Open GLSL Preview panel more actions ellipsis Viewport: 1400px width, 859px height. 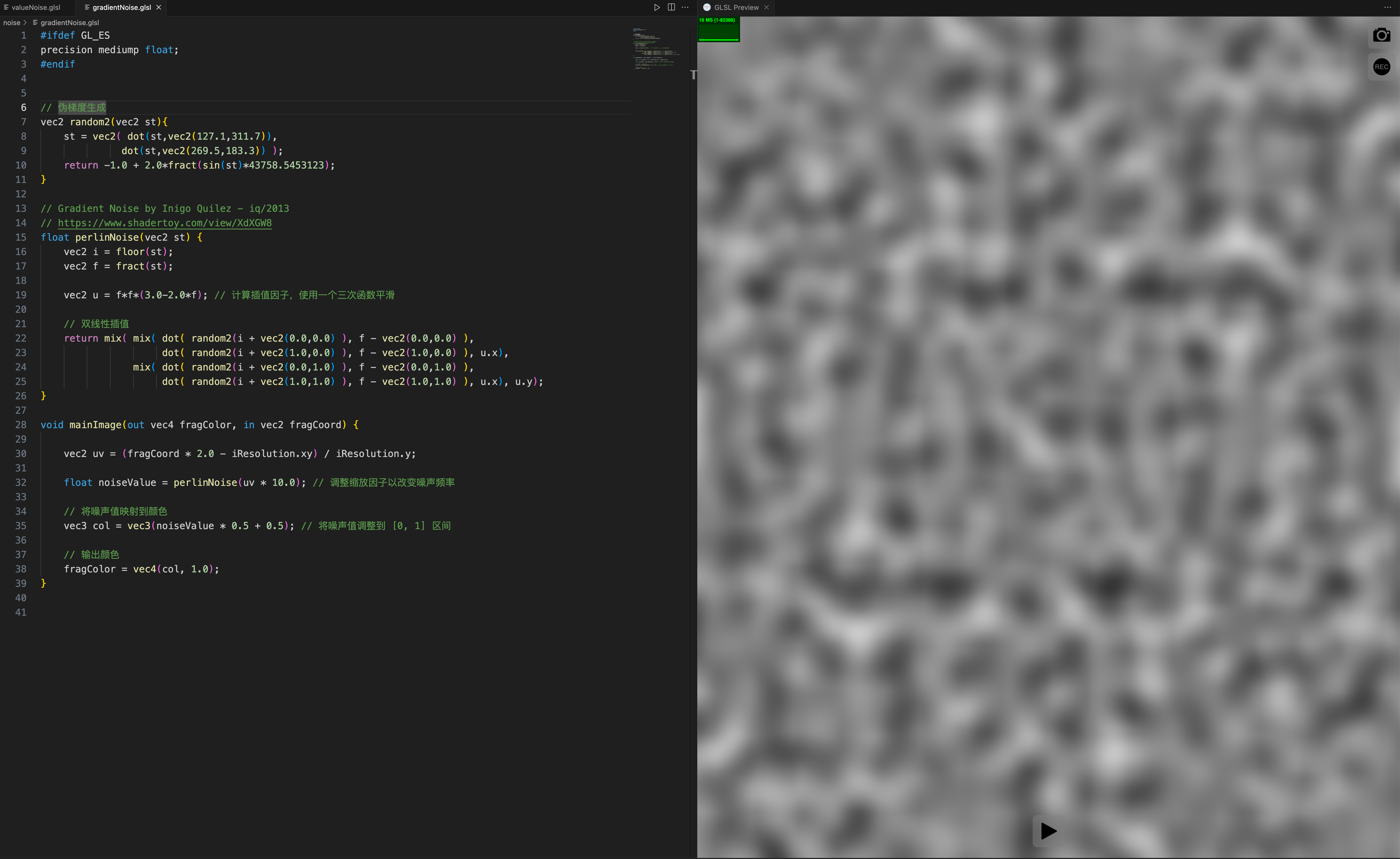(1387, 7)
